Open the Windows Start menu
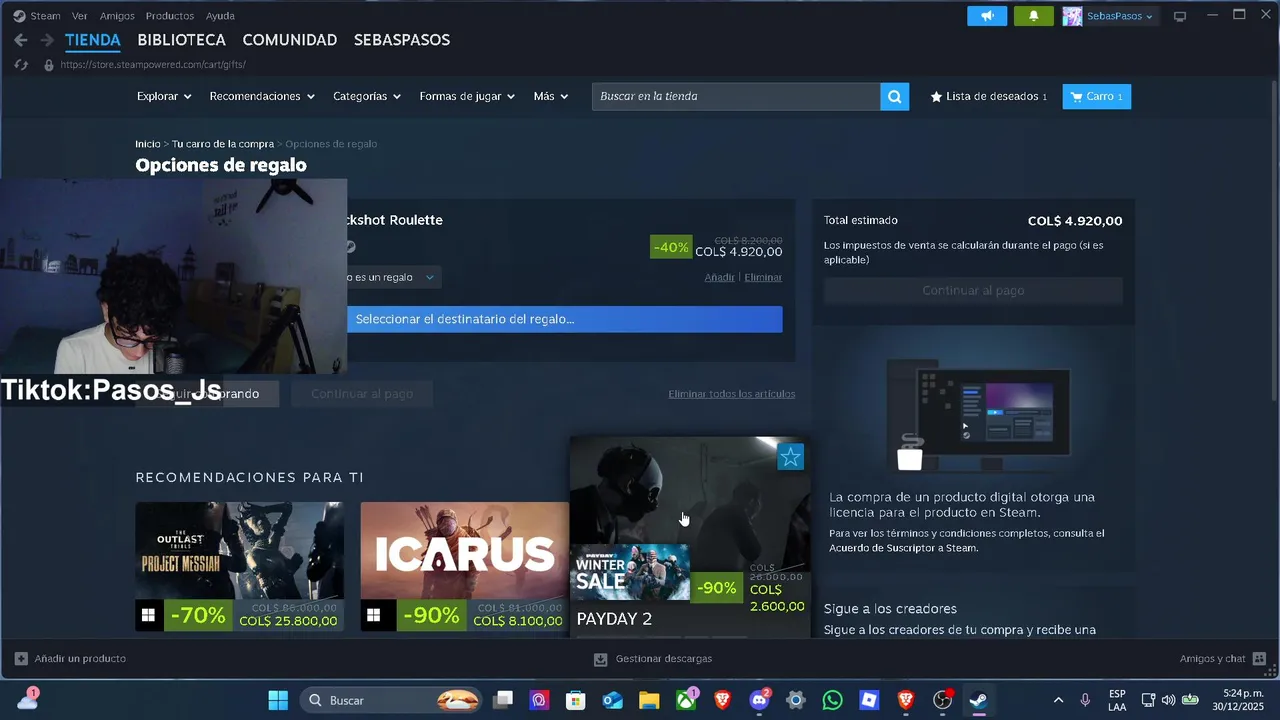This screenshot has height=720, width=1280. [278, 700]
